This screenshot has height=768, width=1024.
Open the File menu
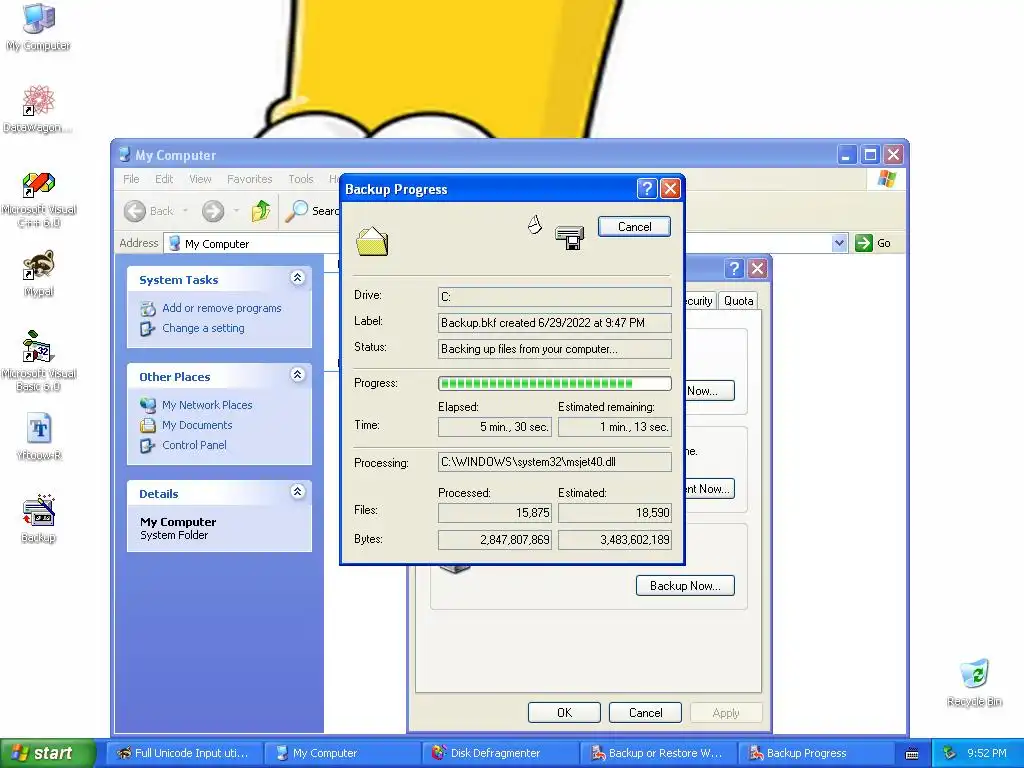pyautogui.click(x=131, y=179)
